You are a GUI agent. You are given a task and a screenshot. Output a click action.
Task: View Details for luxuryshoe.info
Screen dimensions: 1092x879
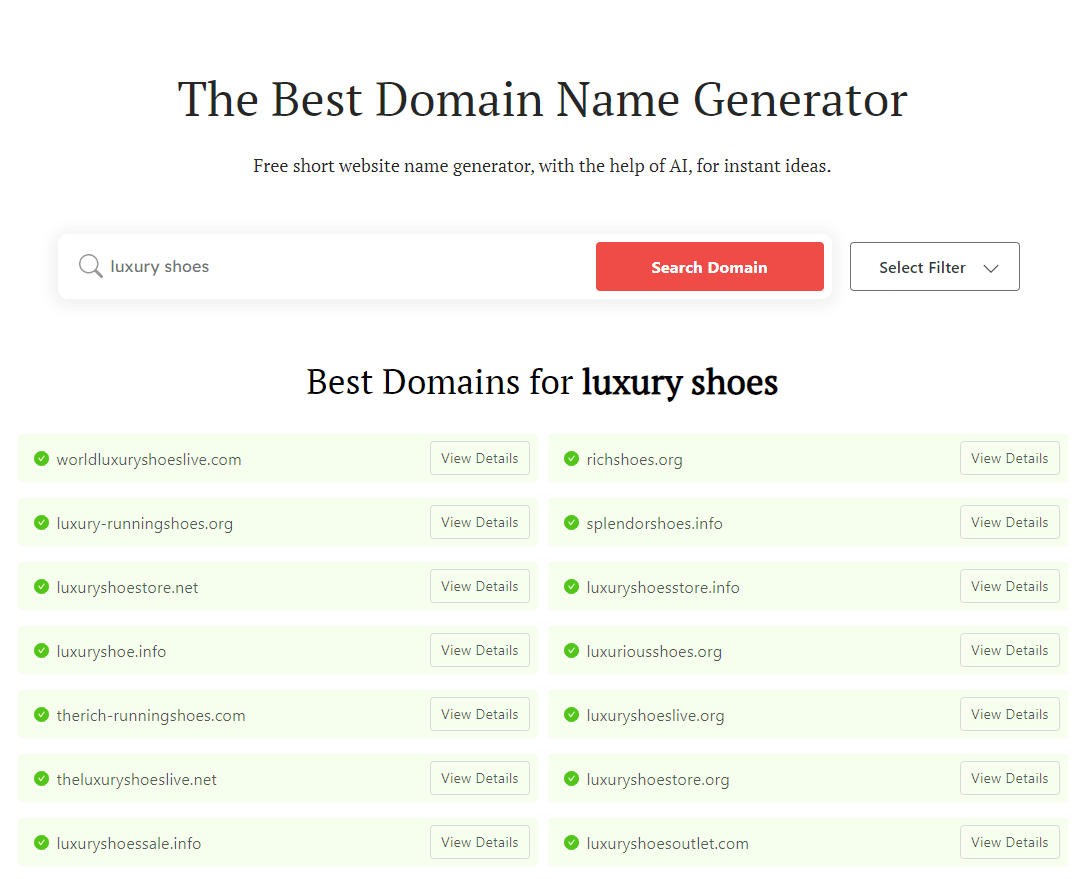coord(480,651)
